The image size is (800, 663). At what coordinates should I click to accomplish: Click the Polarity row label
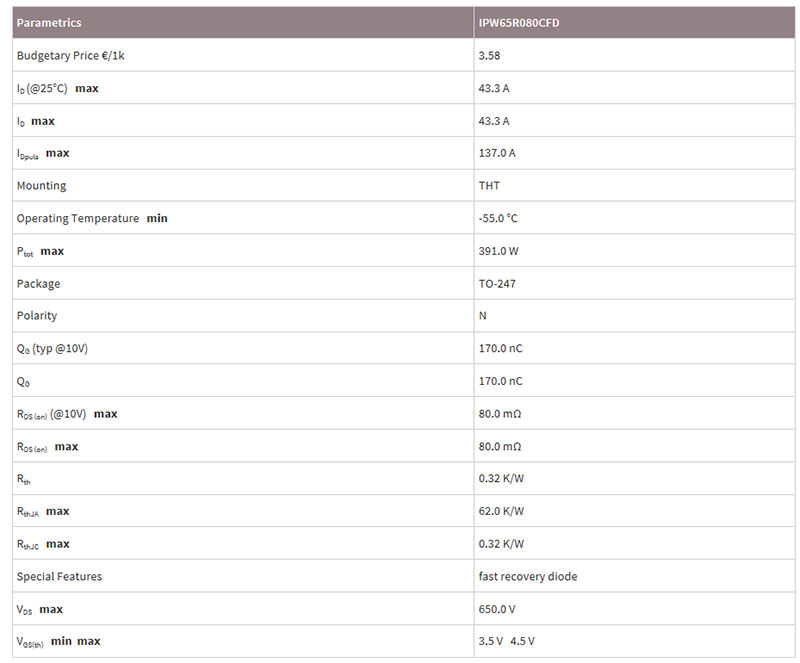click(37, 316)
